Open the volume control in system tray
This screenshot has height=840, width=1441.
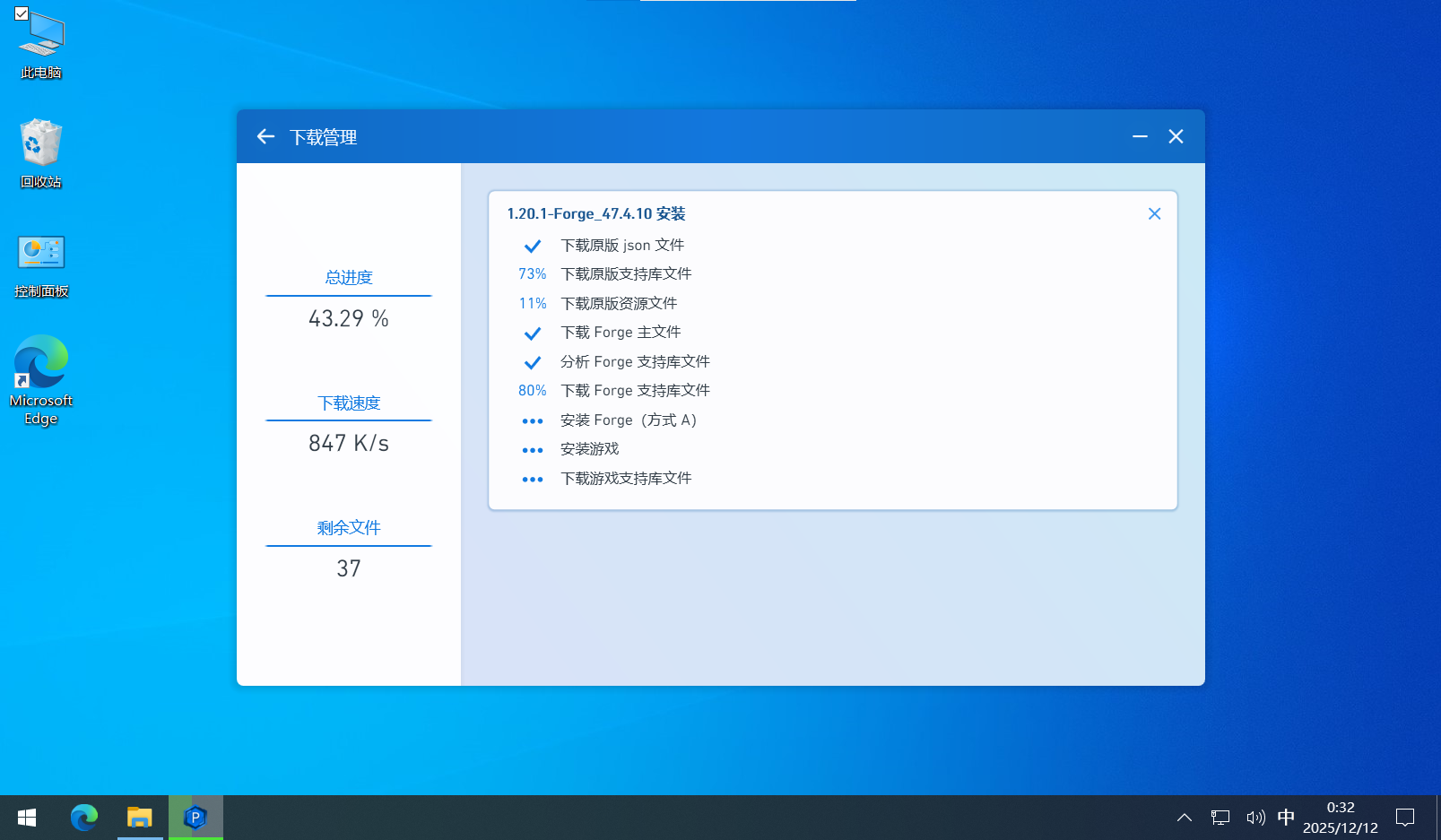[1255, 818]
